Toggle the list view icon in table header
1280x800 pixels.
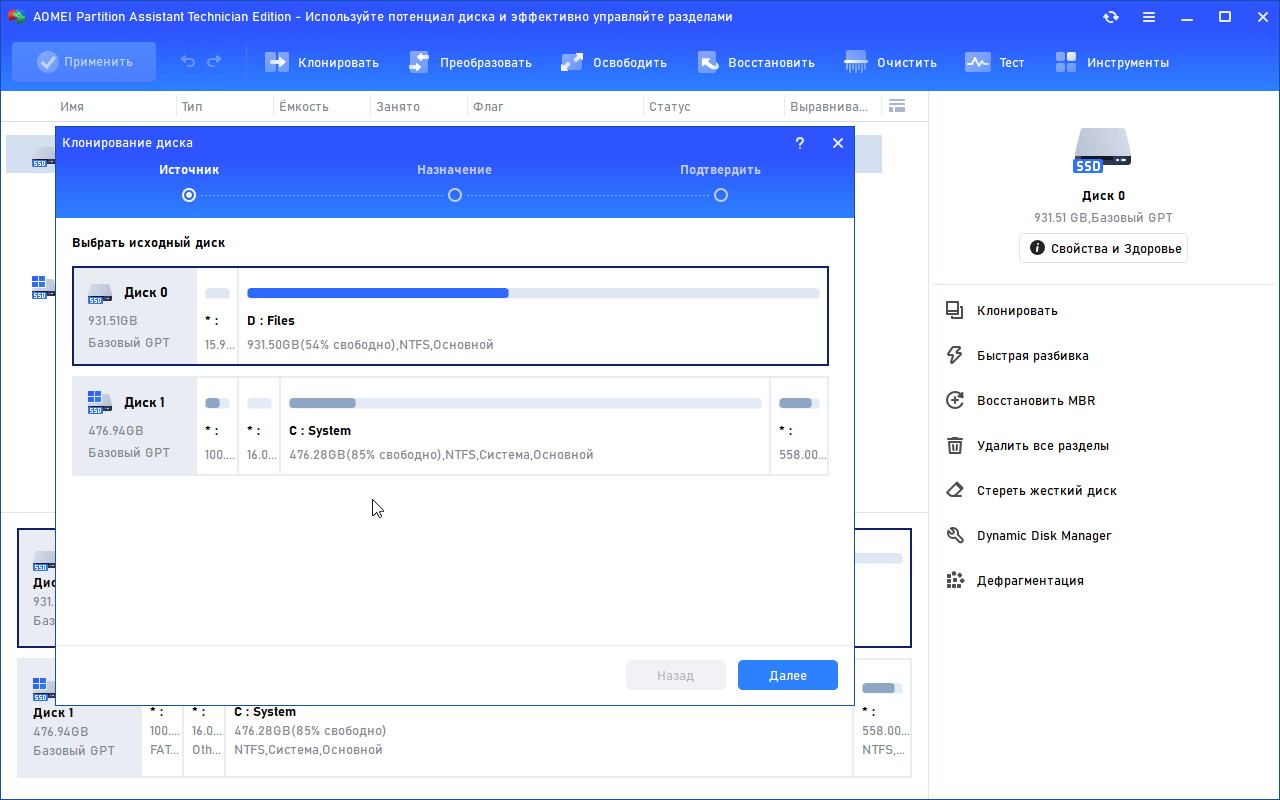[896, 106]
